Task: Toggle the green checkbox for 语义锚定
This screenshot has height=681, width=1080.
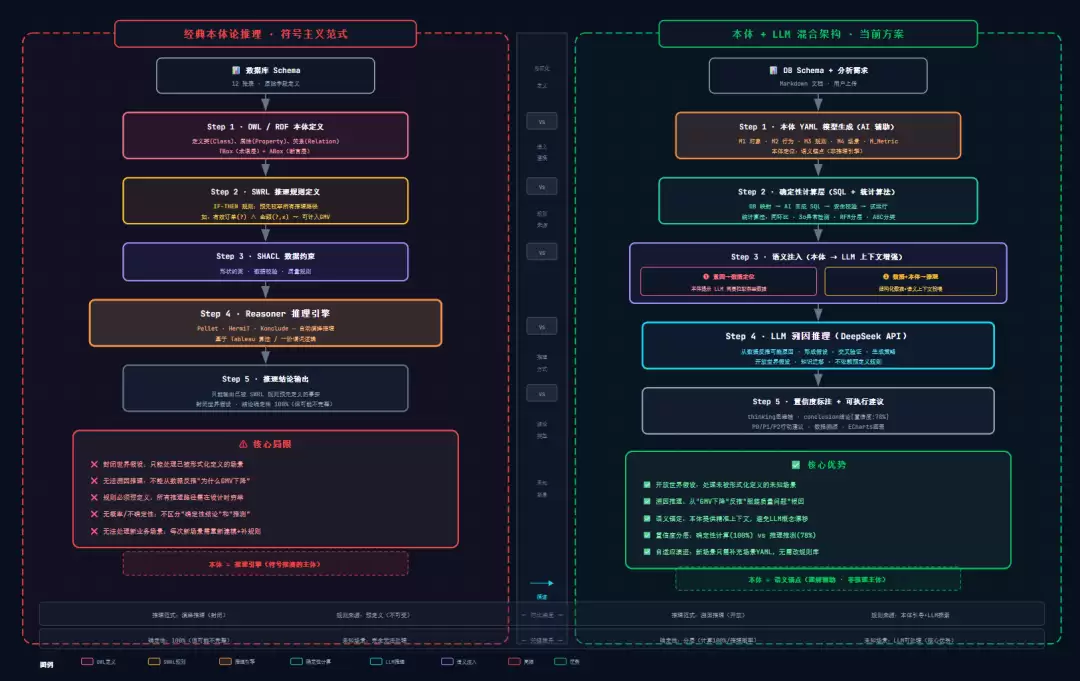Action: 647,518
